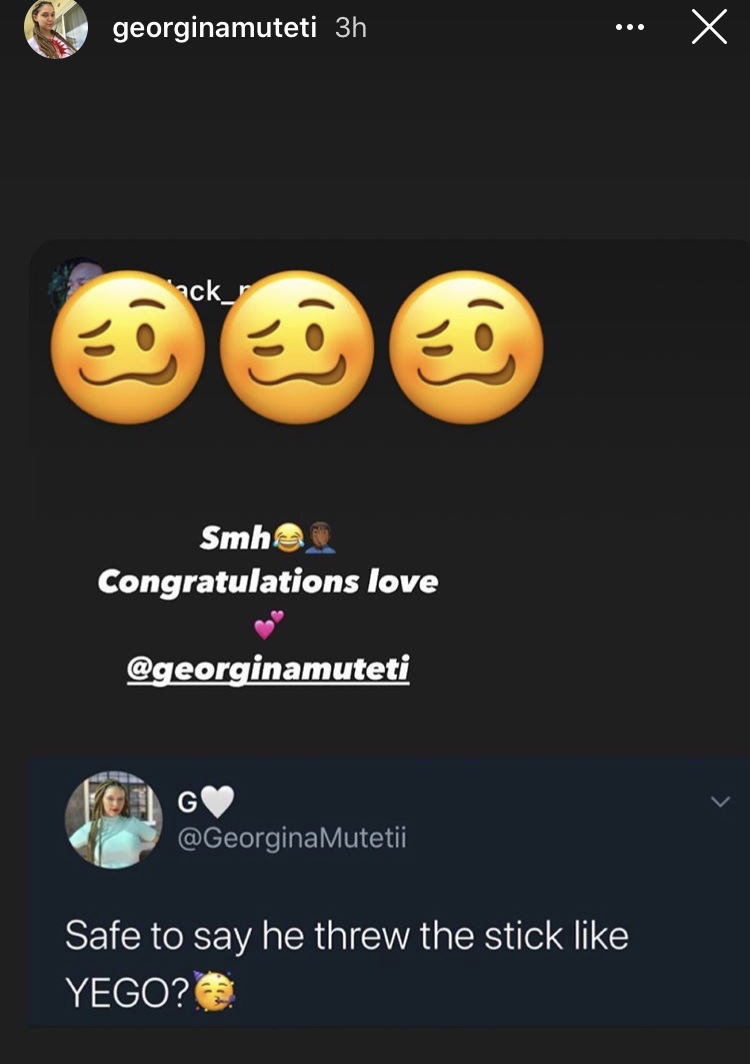750x1064 pixels.
Task: Tap the @georginamuteti mention link
Action: 268,669
